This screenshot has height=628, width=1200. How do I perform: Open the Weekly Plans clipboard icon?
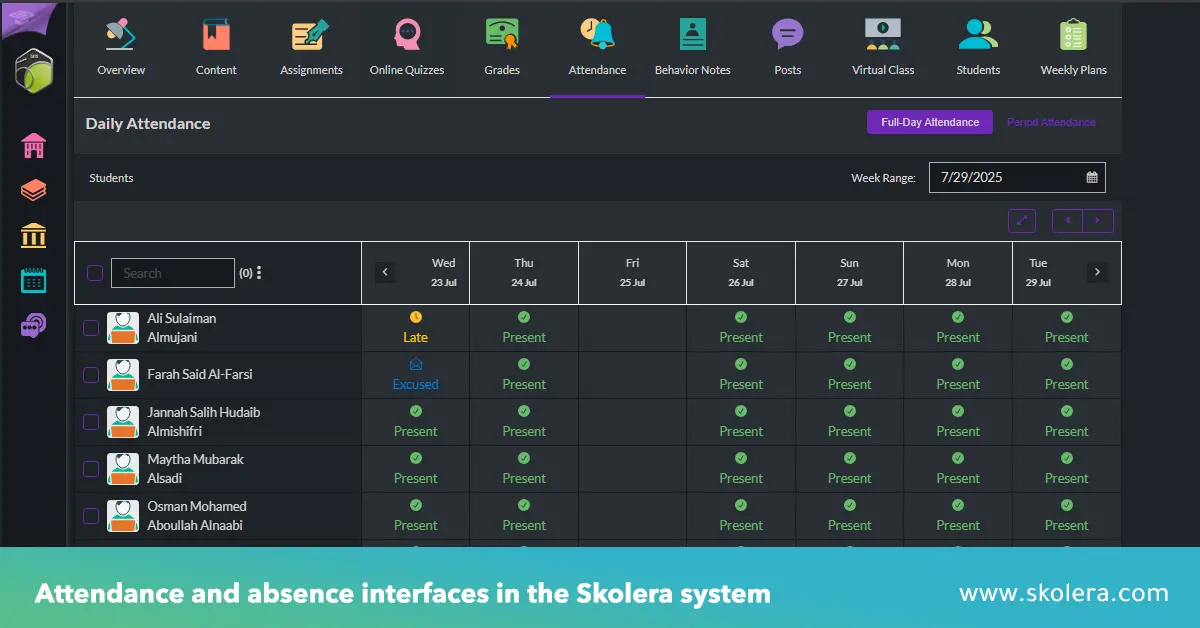click(x=1073, y=35)
